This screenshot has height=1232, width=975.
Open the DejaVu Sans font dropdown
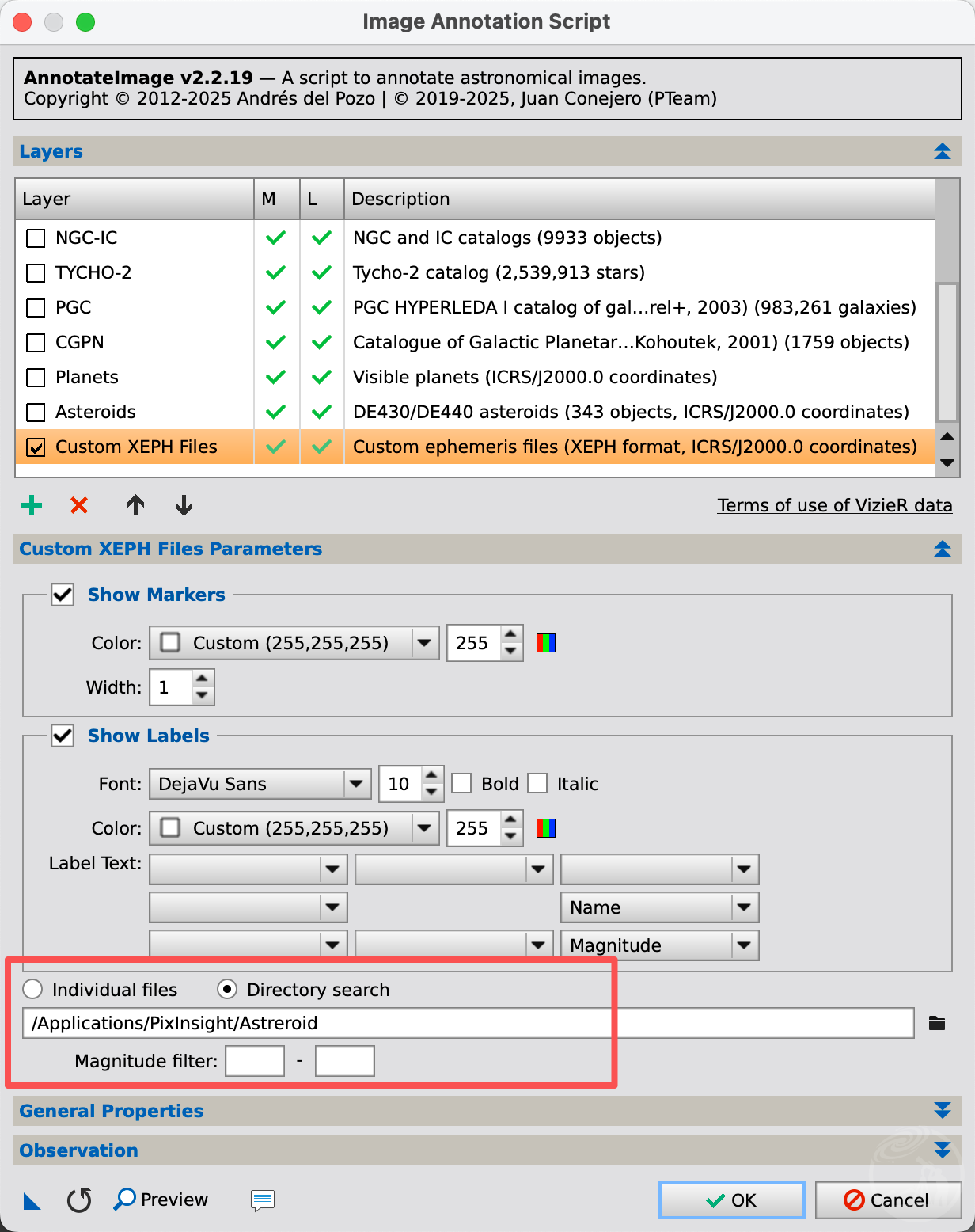[260, 784]
